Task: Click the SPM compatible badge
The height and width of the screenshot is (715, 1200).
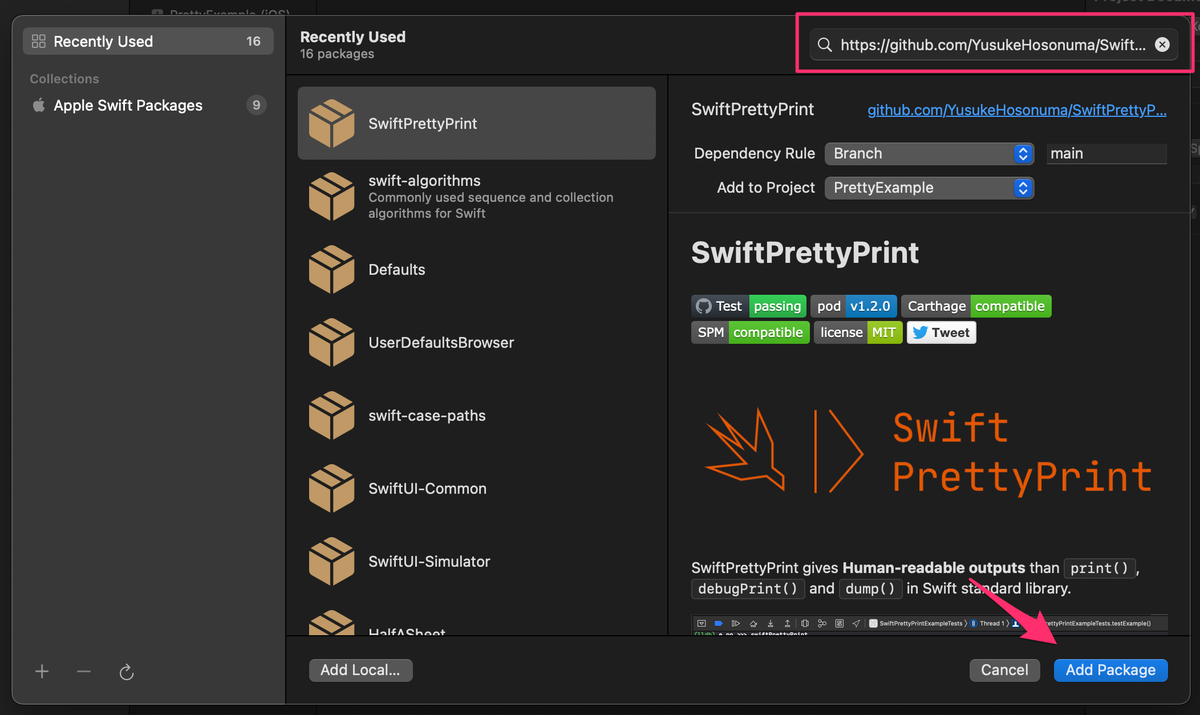Action: click(x=750, y=332)
